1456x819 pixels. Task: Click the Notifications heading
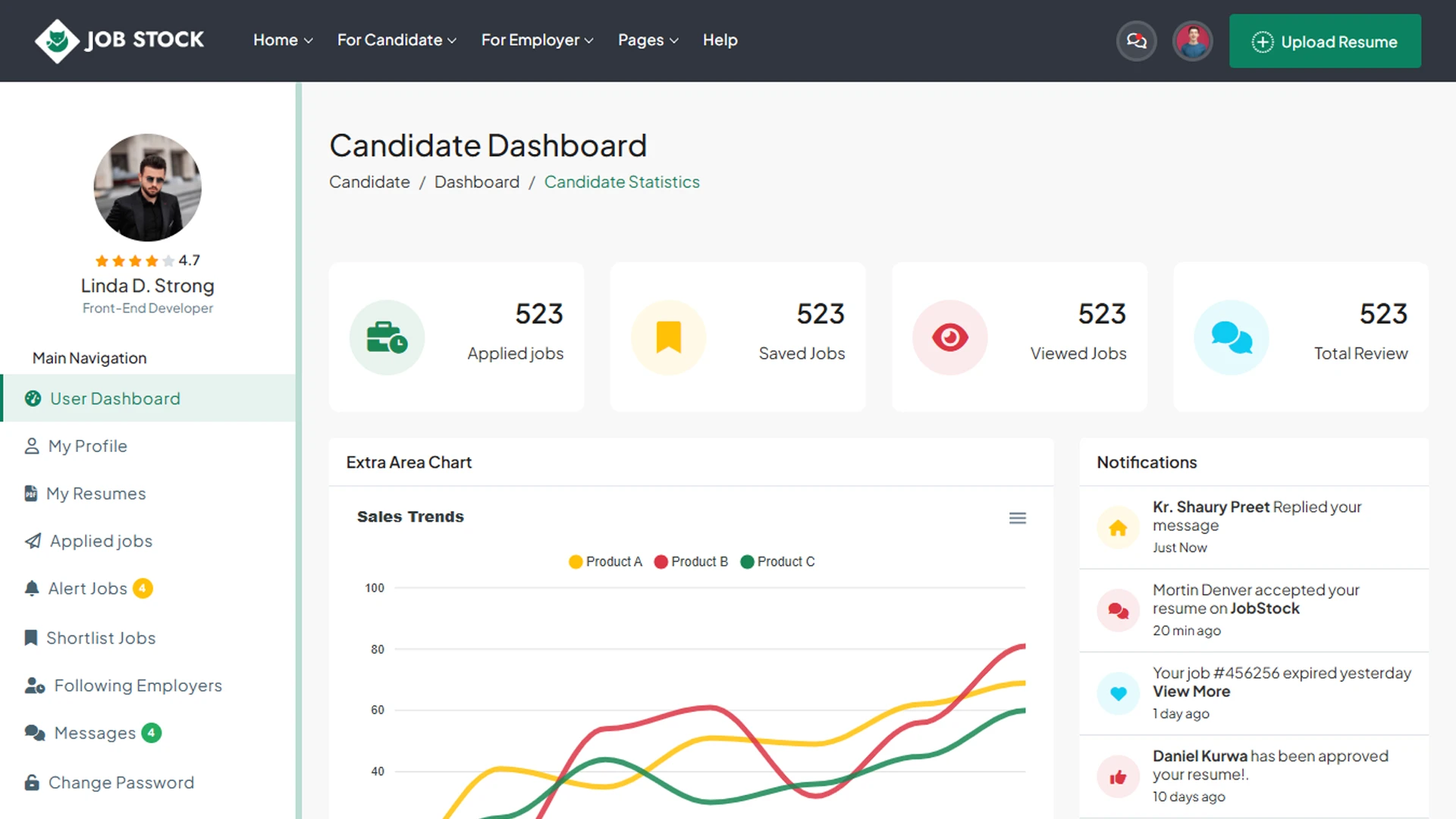coord(1147,462)
